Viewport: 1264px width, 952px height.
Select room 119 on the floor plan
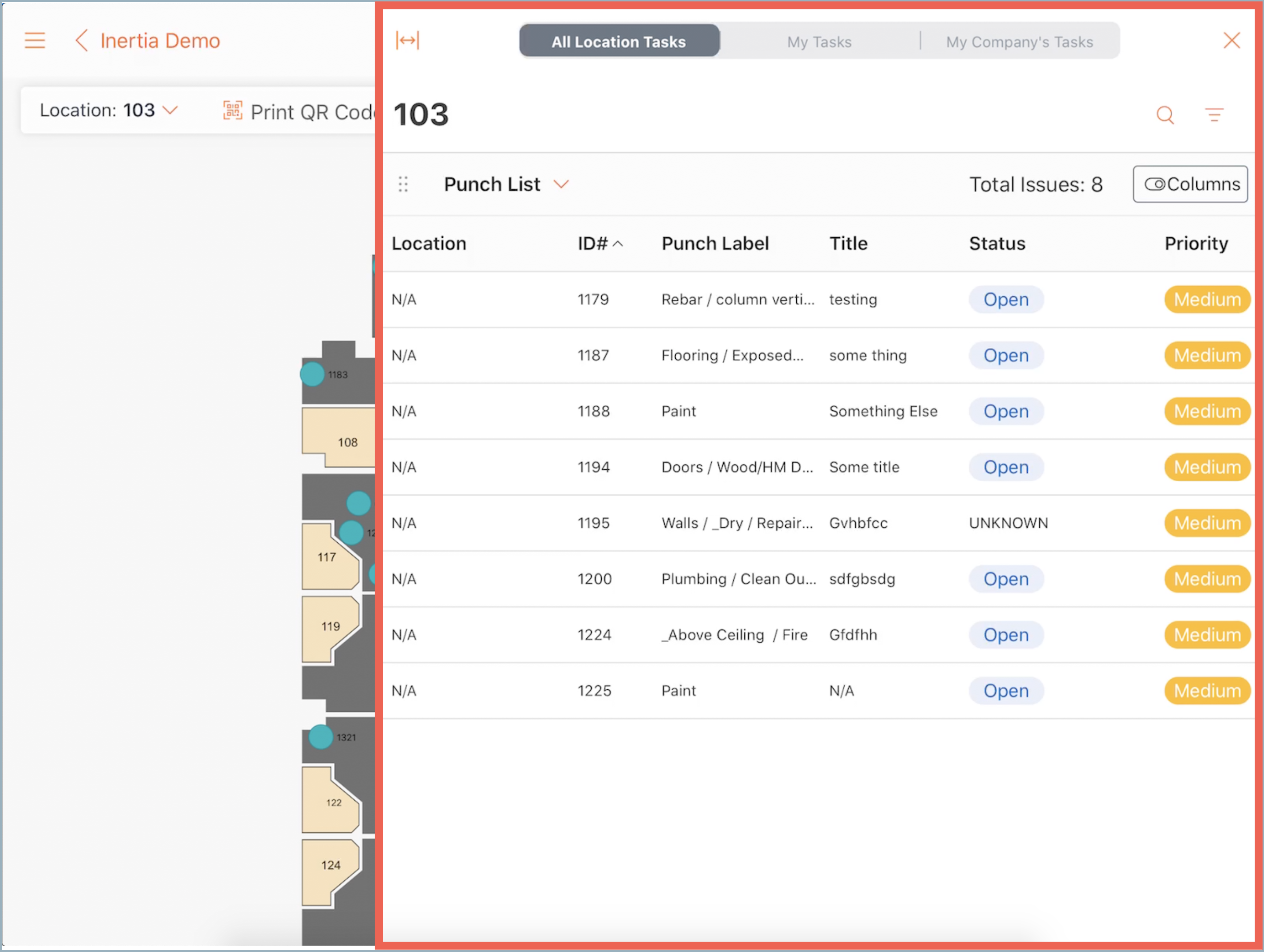(330, 627)
